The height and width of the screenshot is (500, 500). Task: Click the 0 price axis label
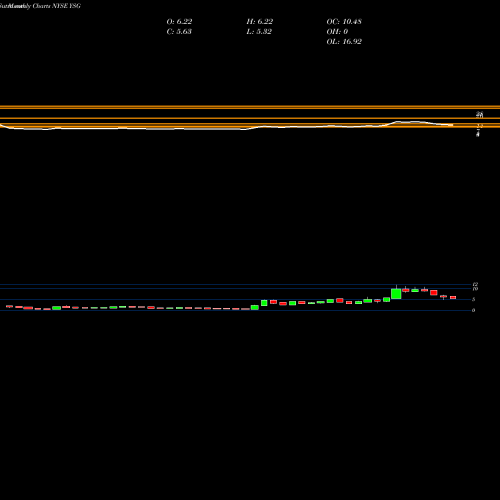pos(474,310)
